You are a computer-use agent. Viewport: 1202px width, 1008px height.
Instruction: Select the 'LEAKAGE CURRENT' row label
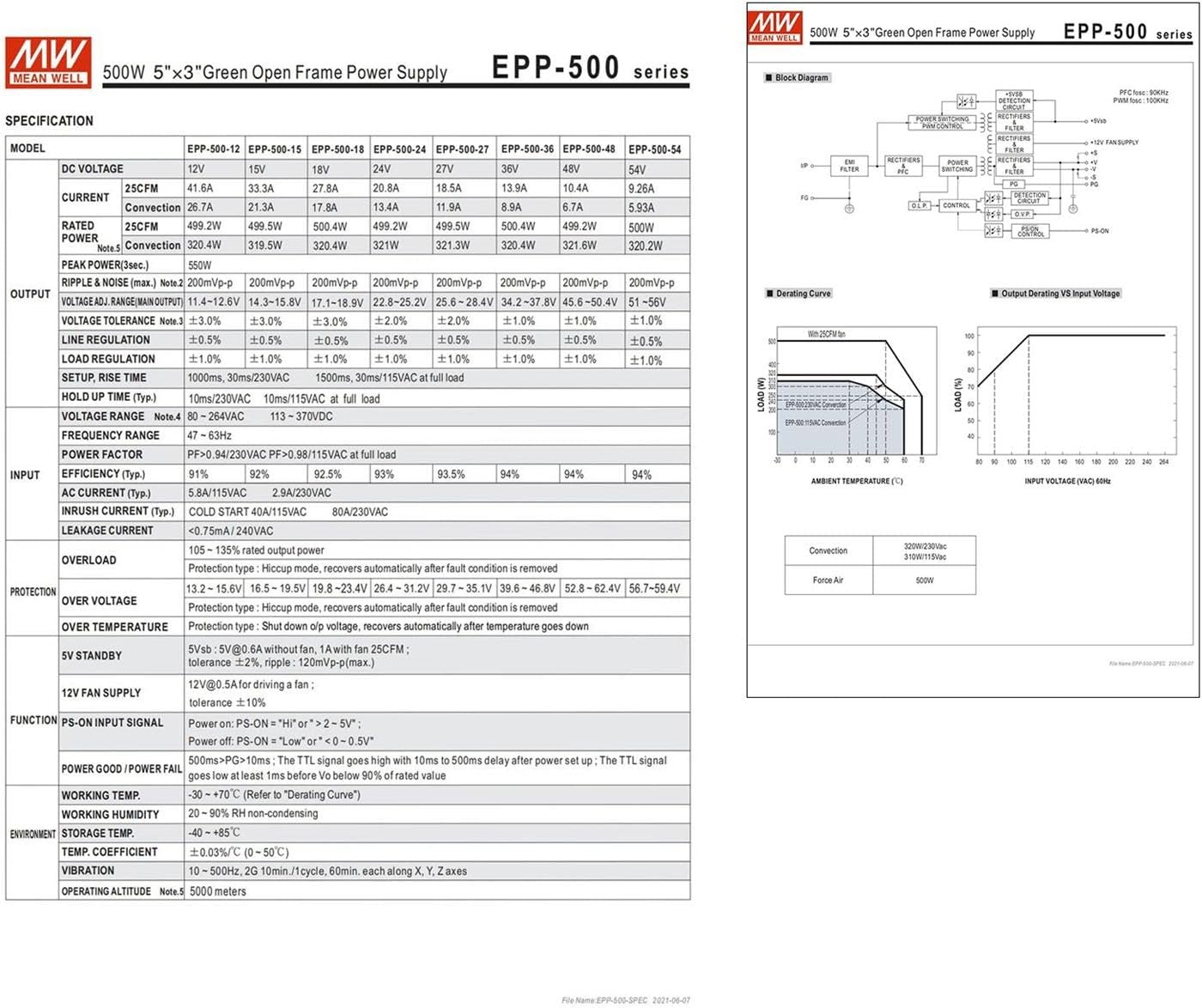pos(107,531)
